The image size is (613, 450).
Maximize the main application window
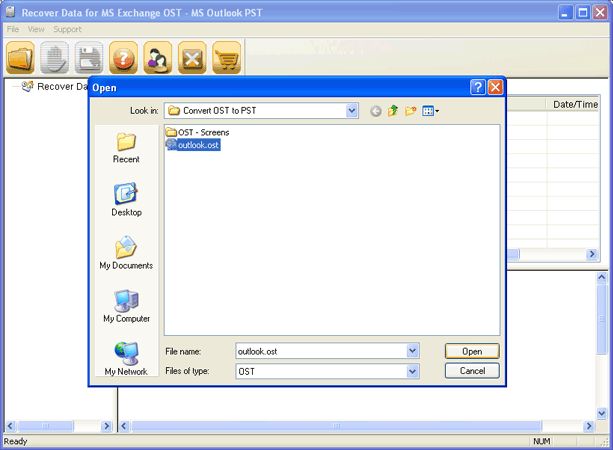point(583,13)
